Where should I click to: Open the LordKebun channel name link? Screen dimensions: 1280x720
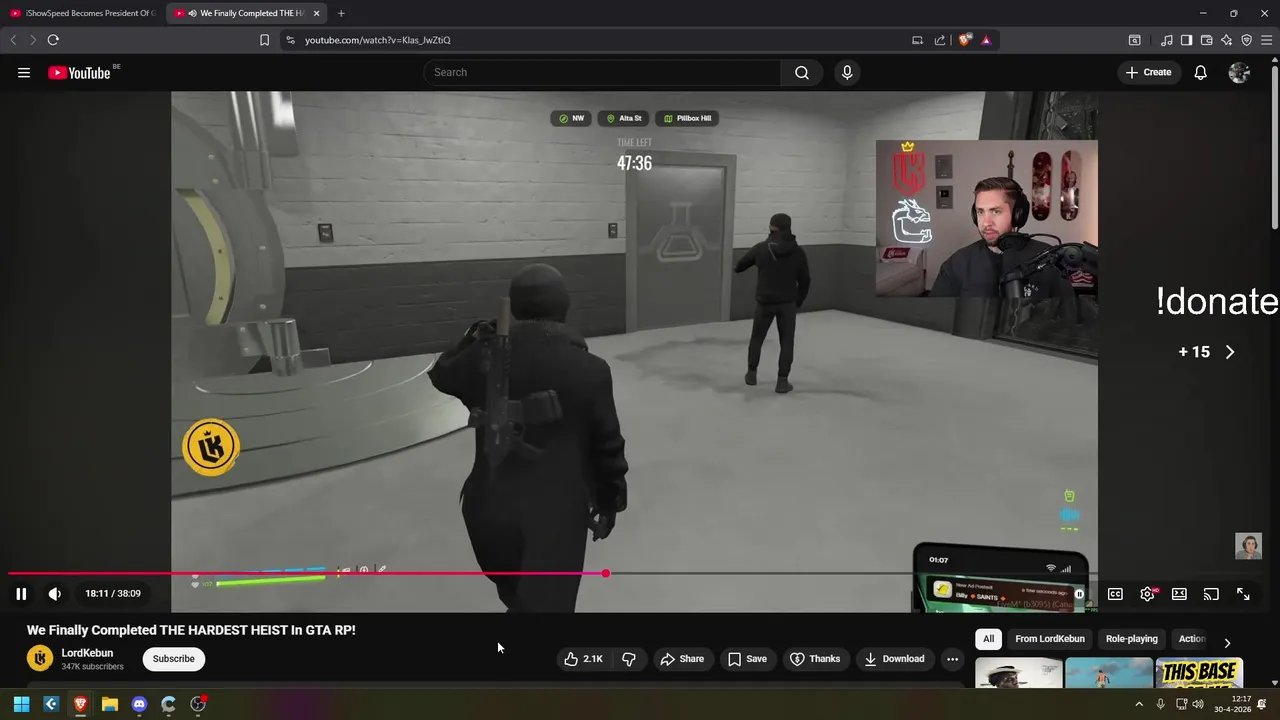pyautogui.click(x=87, y=653)
